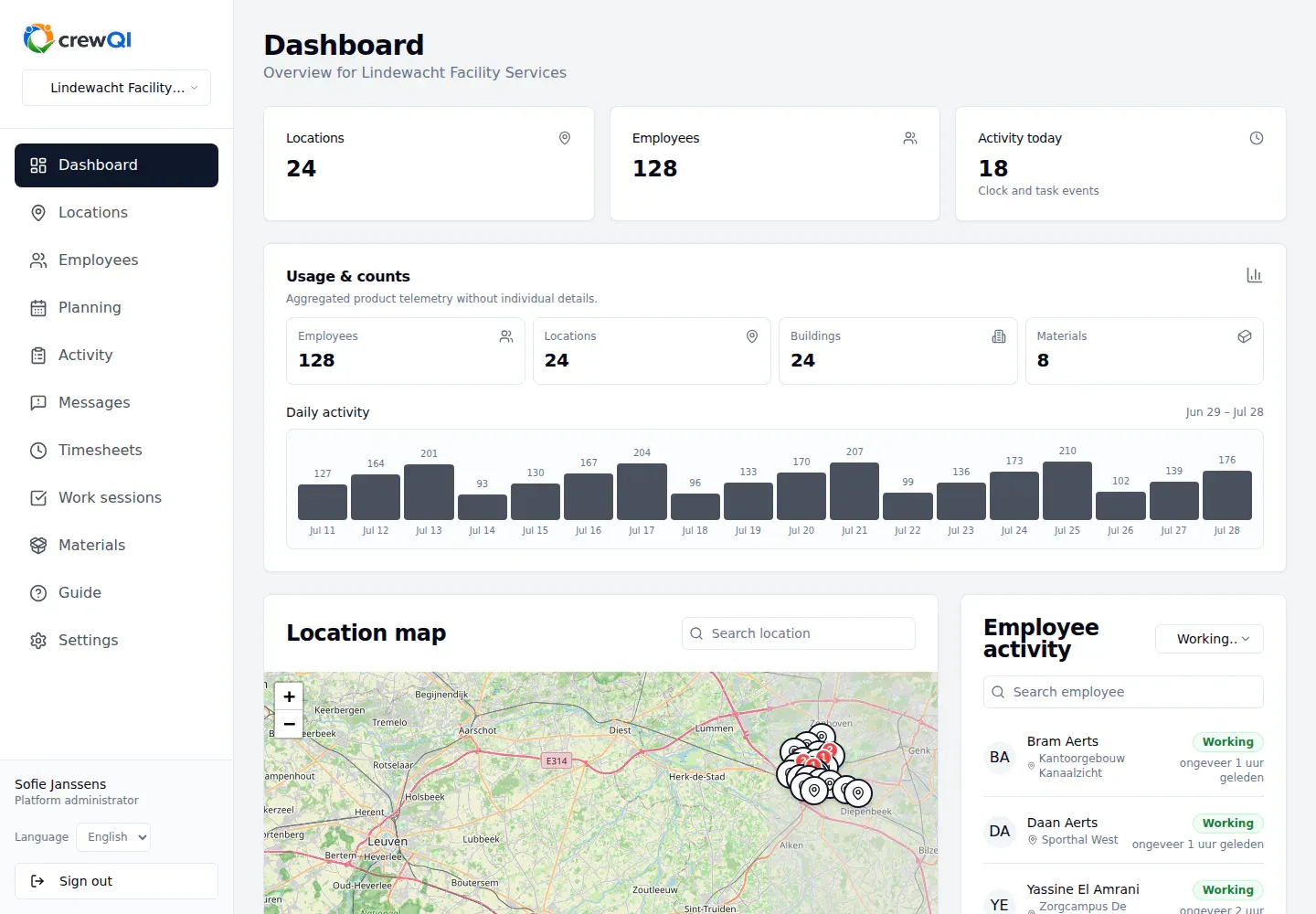Click the Messages speech bubble icon
Viewport: 1316px width, 914px height.
point(38,403)
